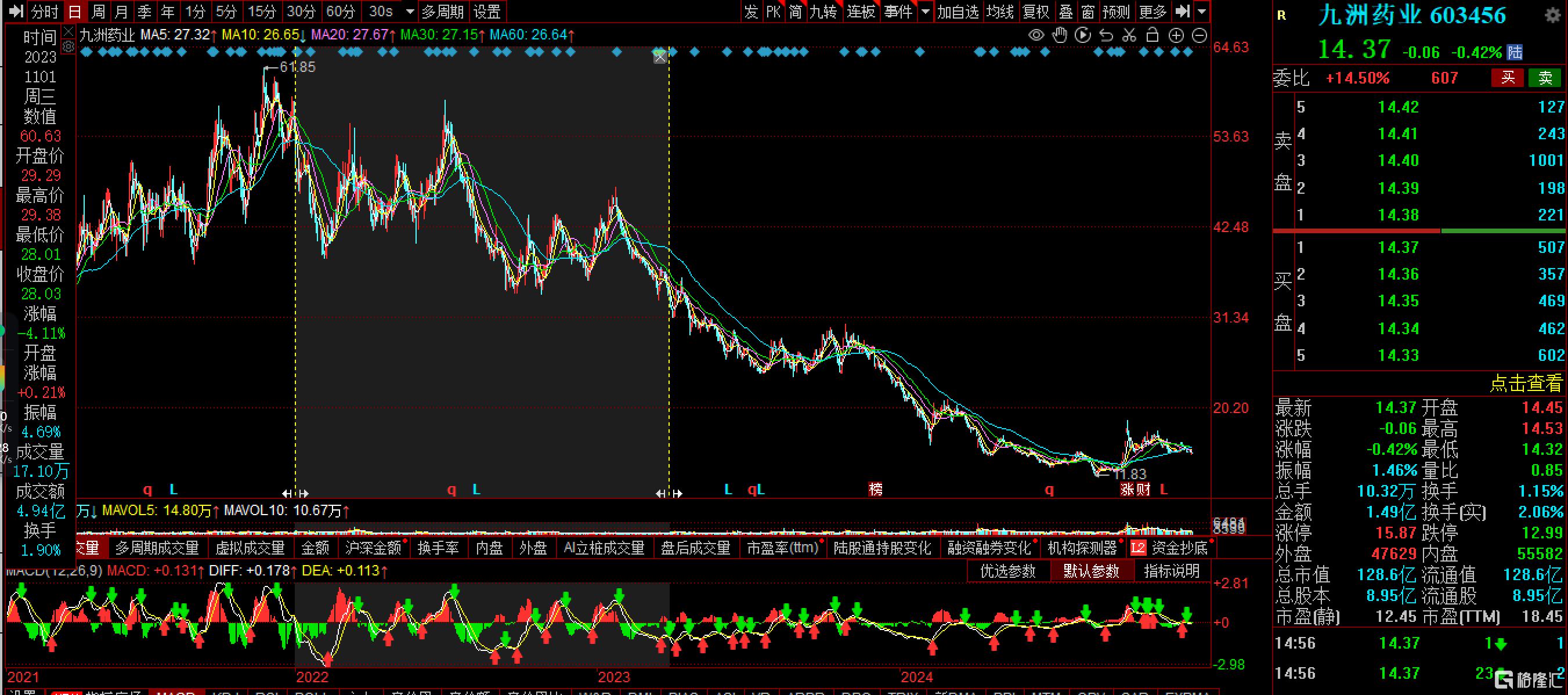The height and width of the screenshot is (695, 1568).
Task: Select the 年 yearly period tab
Action: [x=167, y=11]
